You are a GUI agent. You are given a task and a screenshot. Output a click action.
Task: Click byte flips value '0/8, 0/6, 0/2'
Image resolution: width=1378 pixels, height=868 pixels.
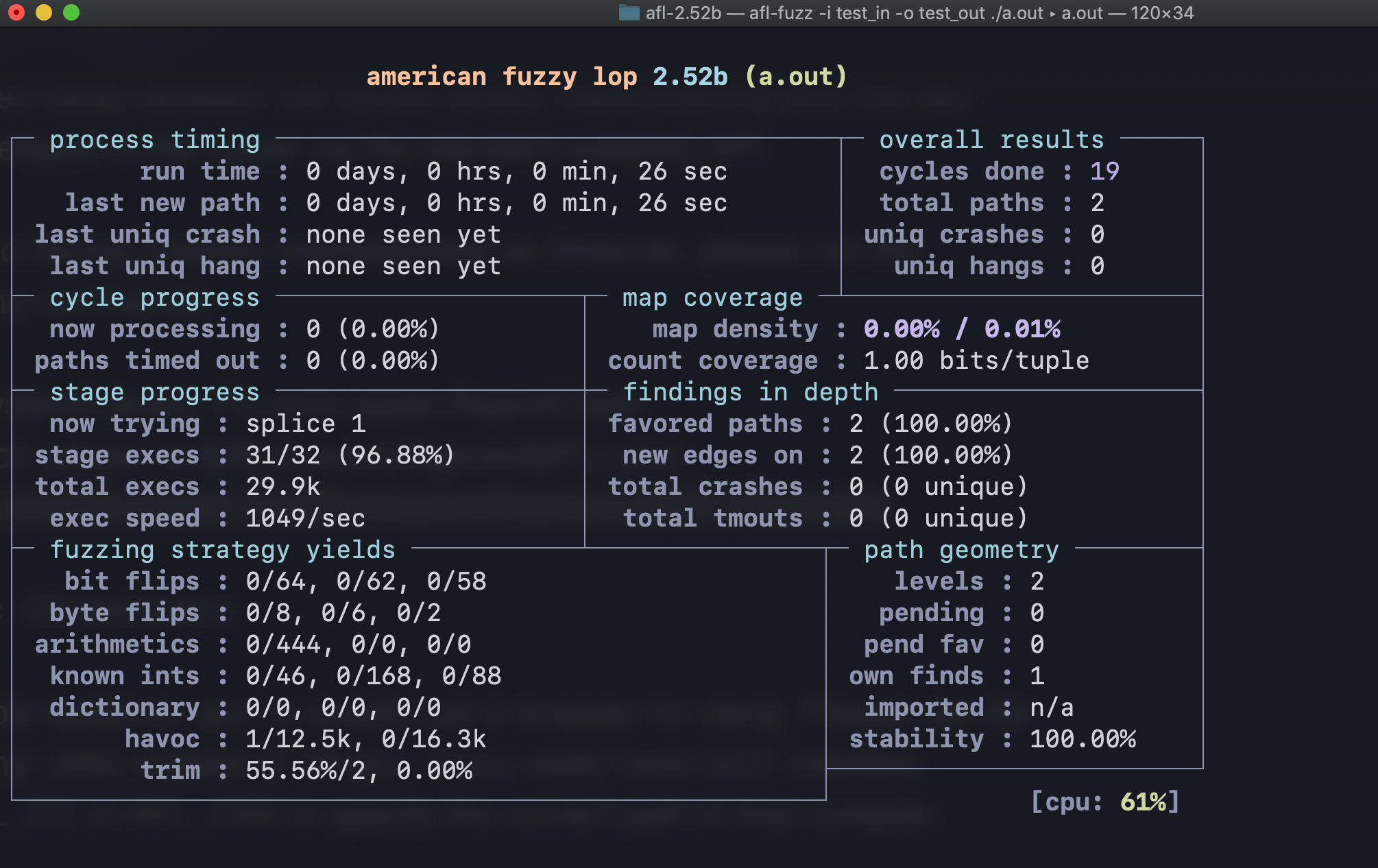[x=343, y=613]
